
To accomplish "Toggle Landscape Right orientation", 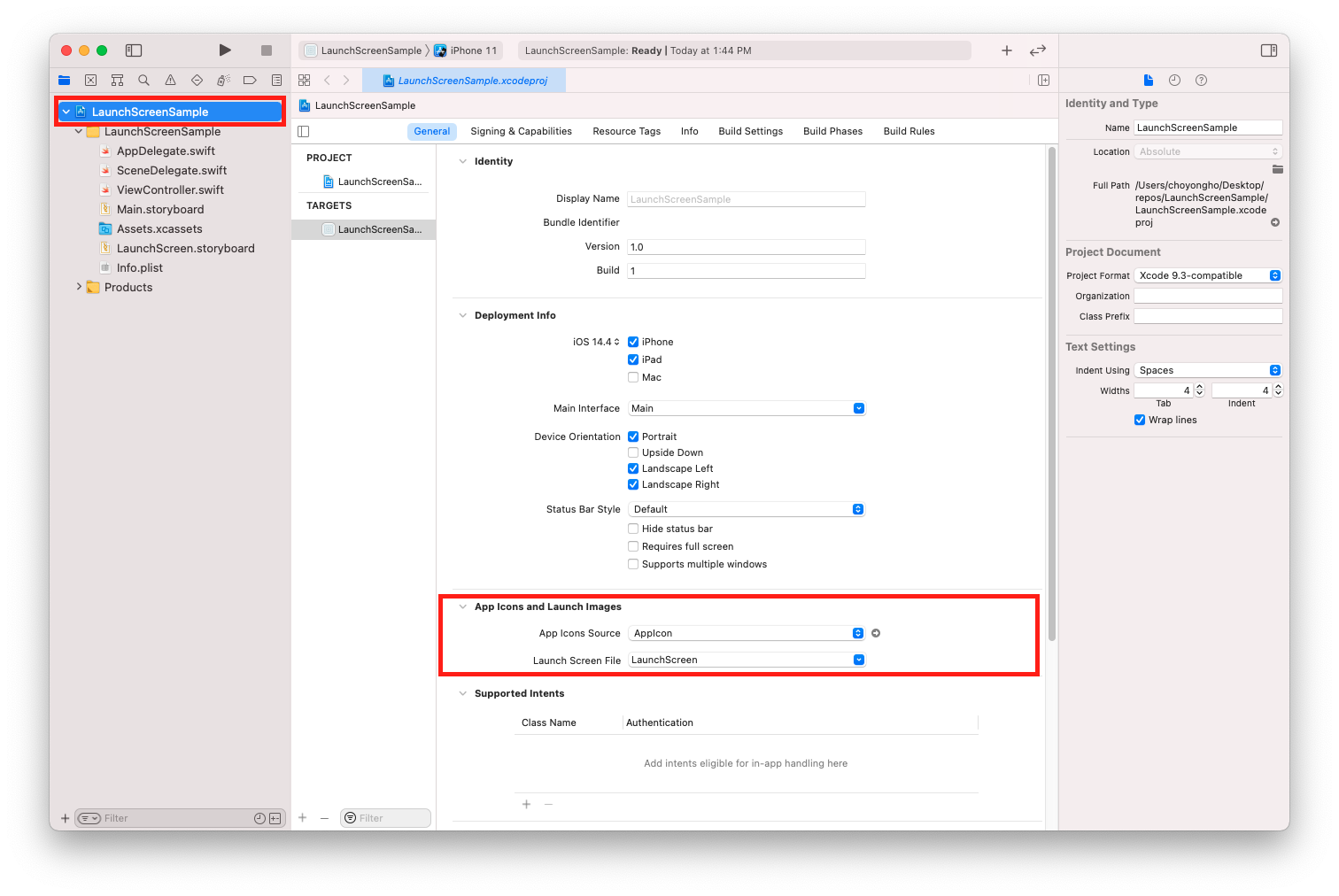I will click(633, 484).
